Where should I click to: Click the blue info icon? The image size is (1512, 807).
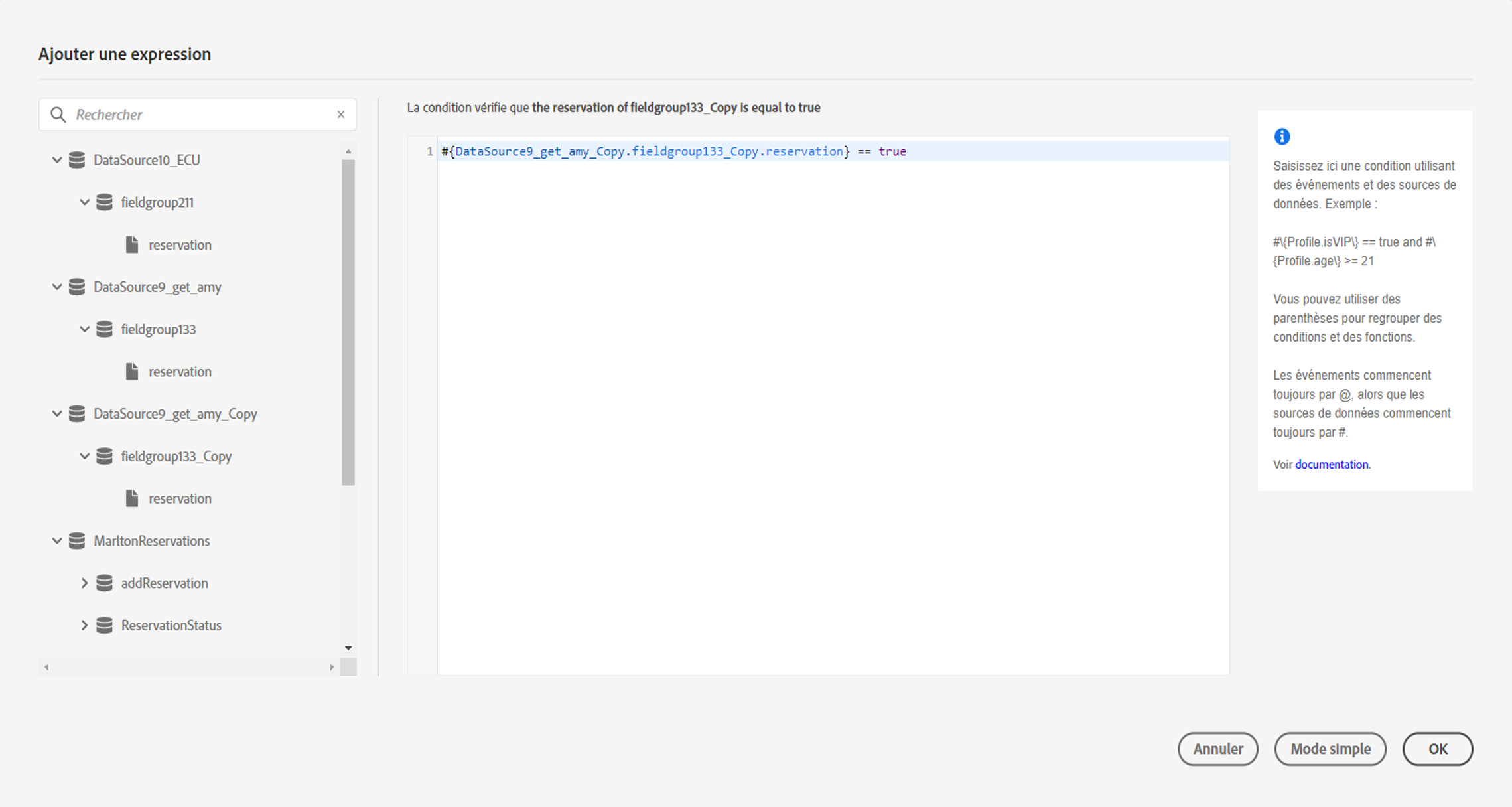click(x=1282, y=137)
